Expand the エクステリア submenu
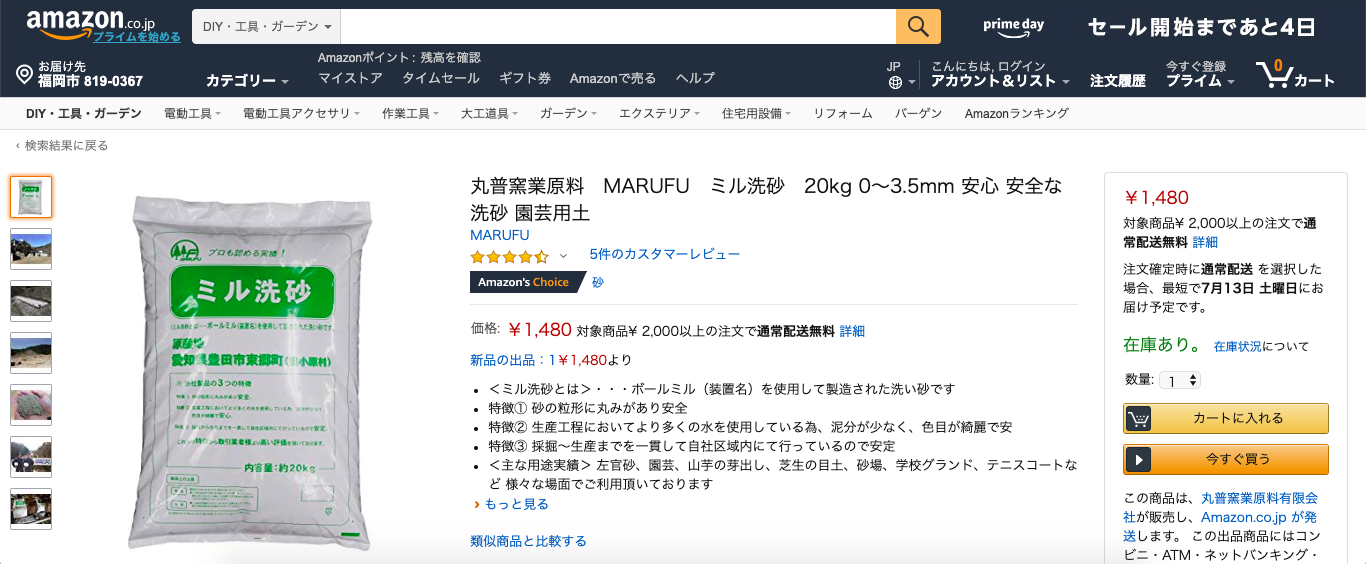The image size is (1366, 564). click(x=659, y=114)
